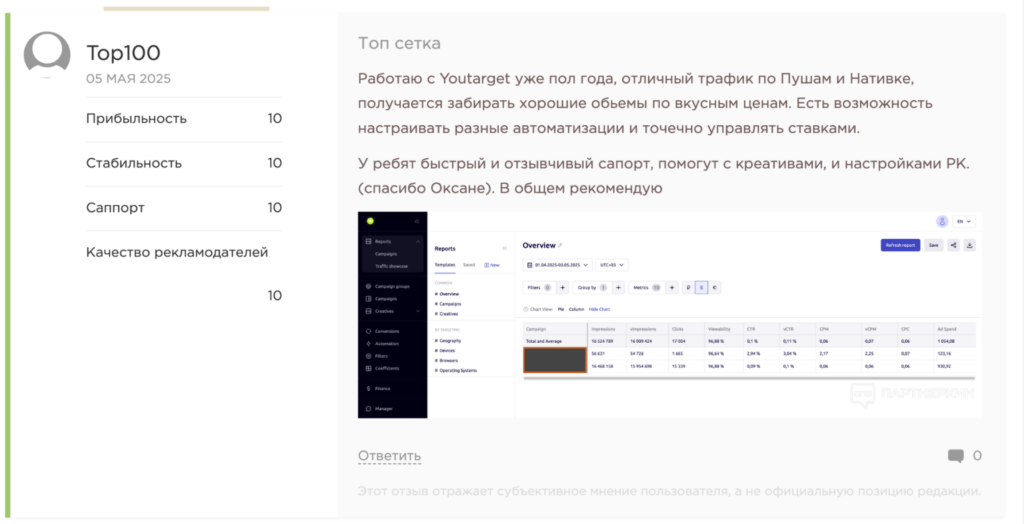Open Coefficients in dashboard sidebar
Screen dimensions: 1024x524
(383, 368)
